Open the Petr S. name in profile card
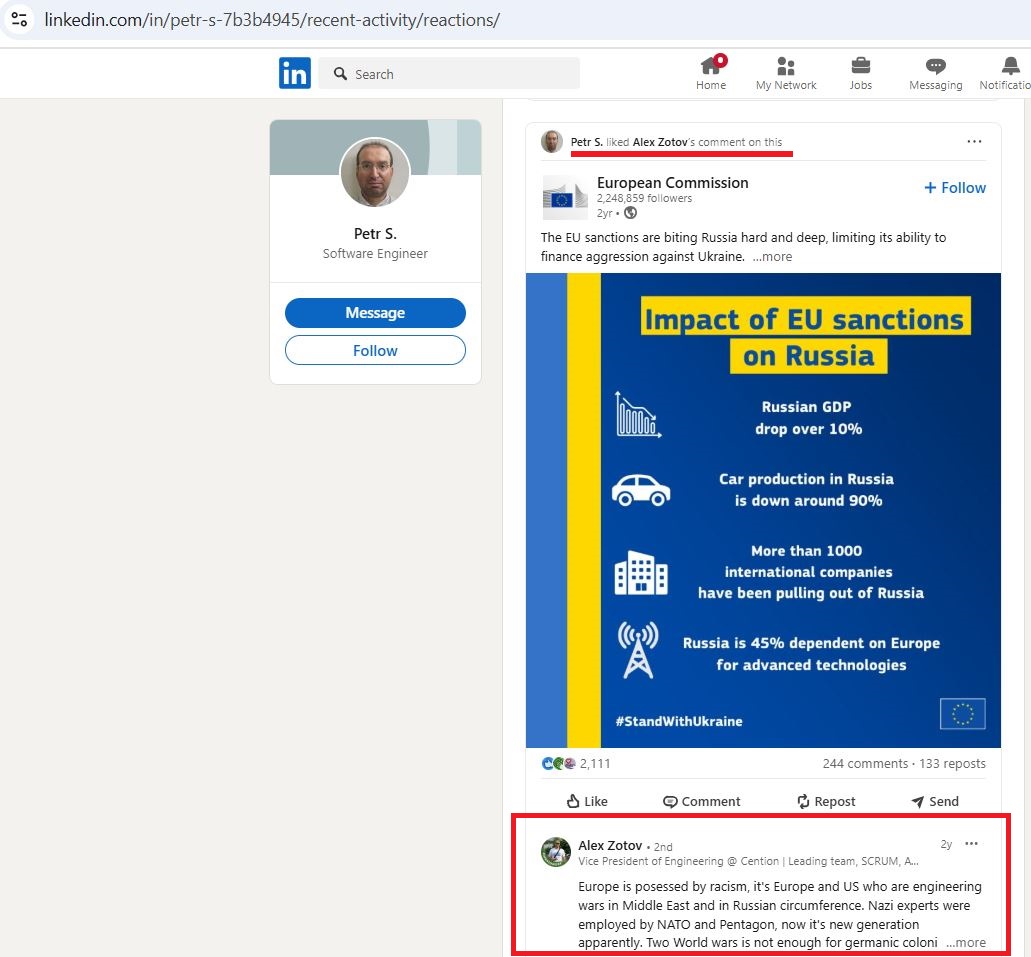The image size is (1031, 957). pos(375,233)
